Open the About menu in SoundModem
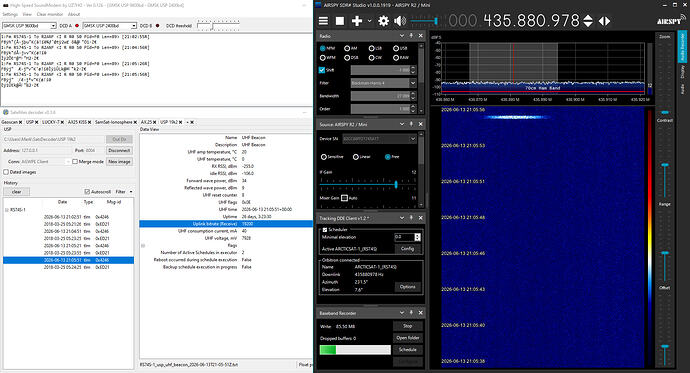690x373 pixels. (74, 14)
